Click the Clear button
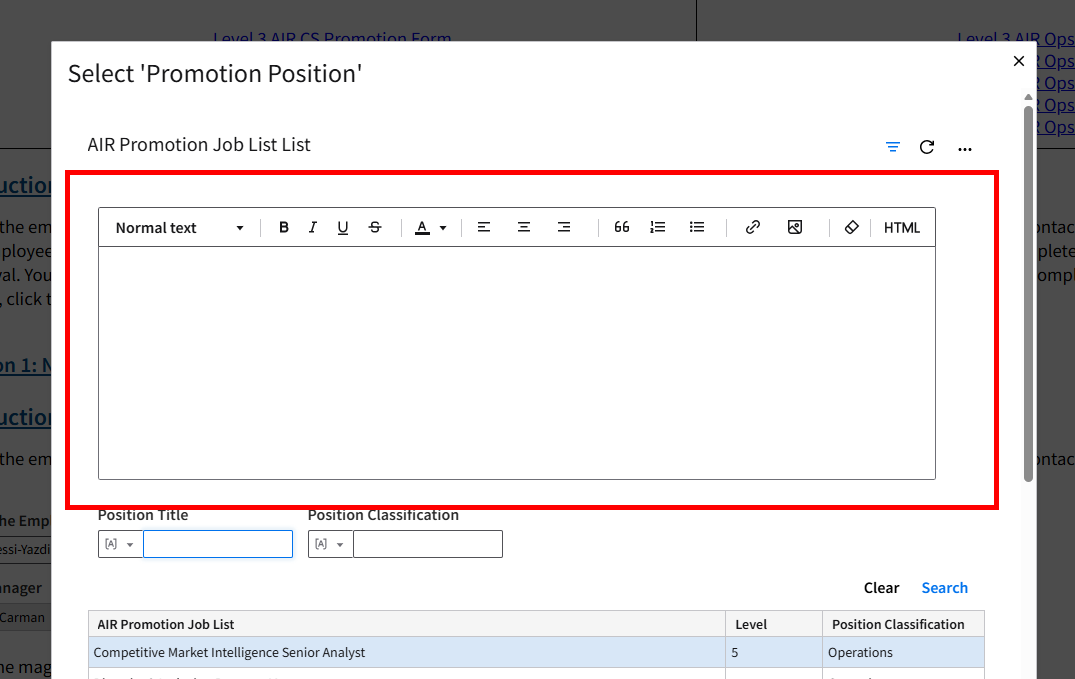The image size is (1075, 679). (x=881, y=588)
